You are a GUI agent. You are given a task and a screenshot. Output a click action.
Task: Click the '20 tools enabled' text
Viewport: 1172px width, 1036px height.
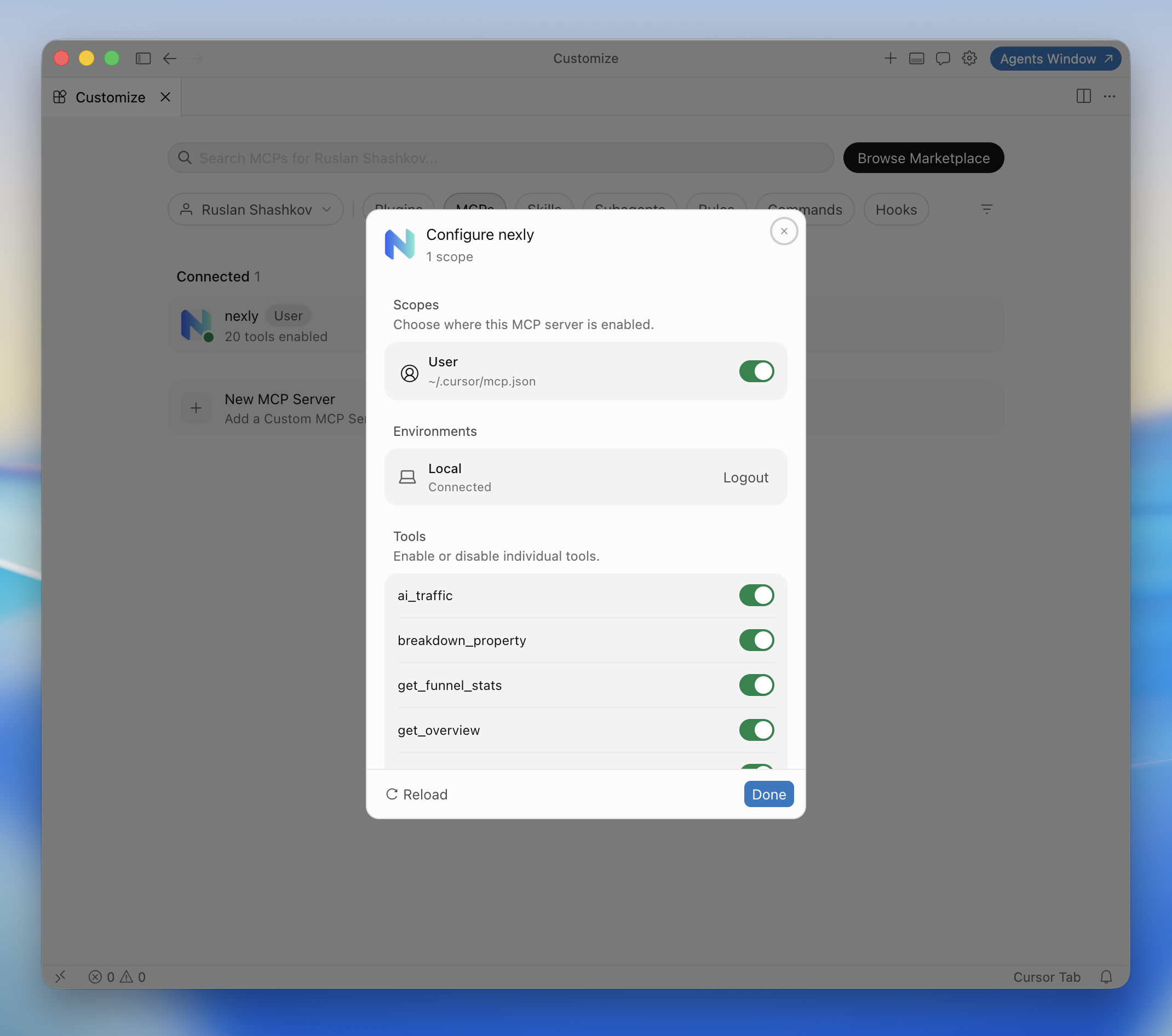276,337
